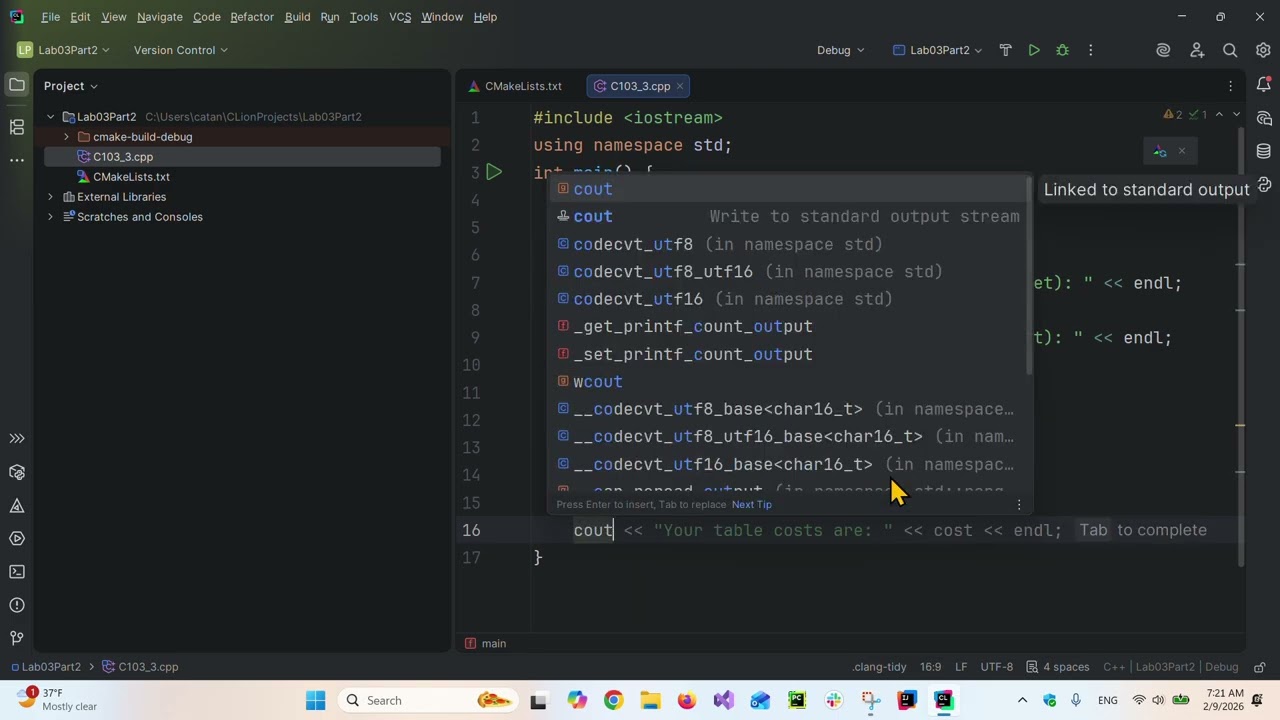Screen dimensions: 1280x720
Task: Open the Python Packages tool window icon
Action: [17, 472]
